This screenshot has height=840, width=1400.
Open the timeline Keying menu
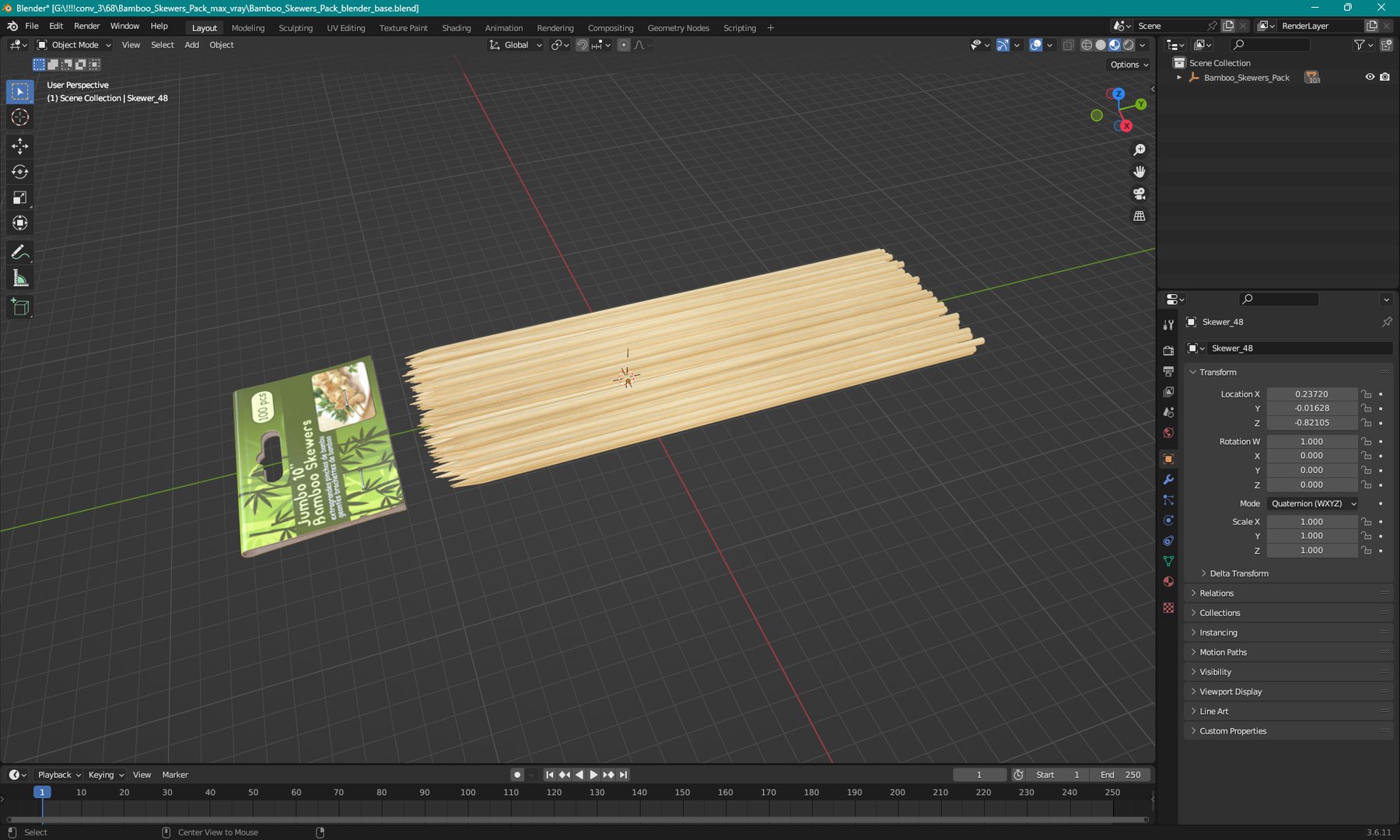tap(106, 775)
